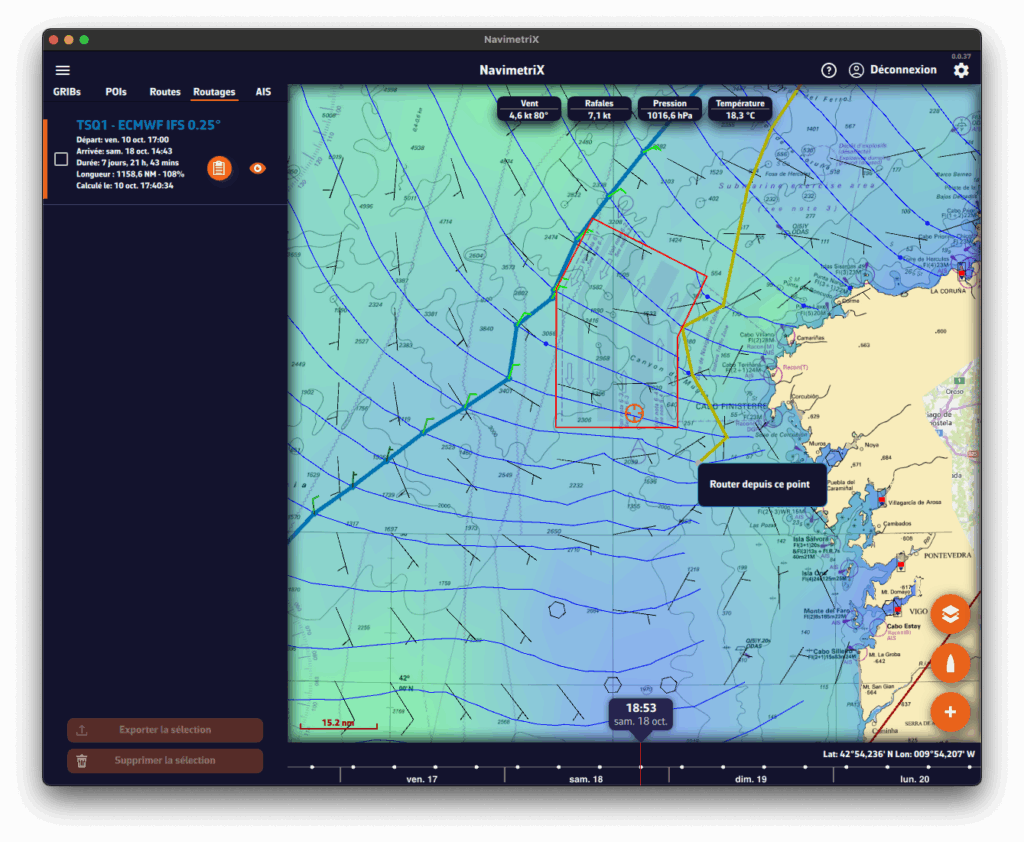Click Supprimer la sélection button

pos(165,760)
